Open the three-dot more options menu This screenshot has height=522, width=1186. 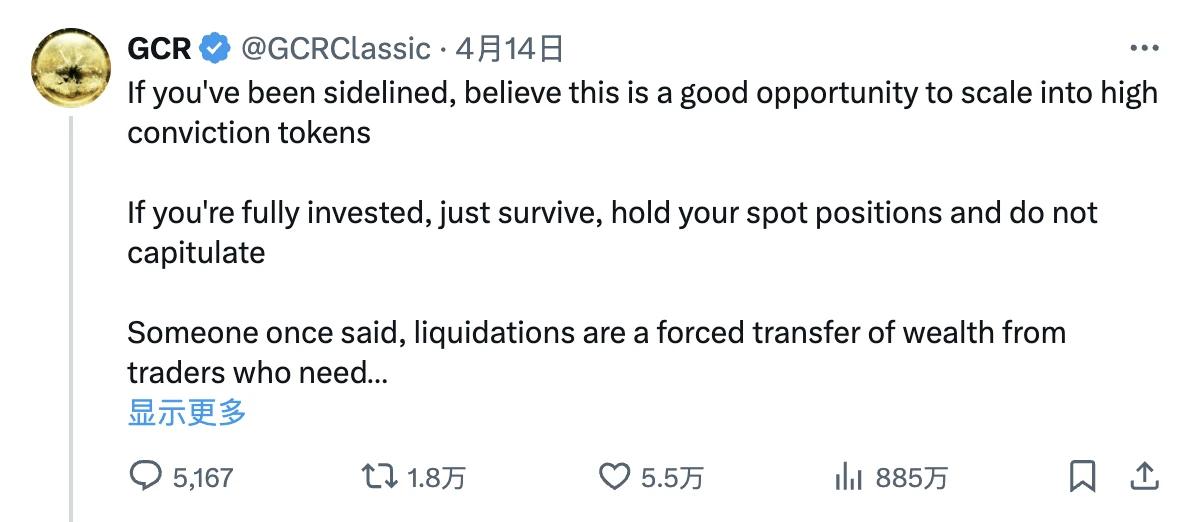(x=1143, y=47)
